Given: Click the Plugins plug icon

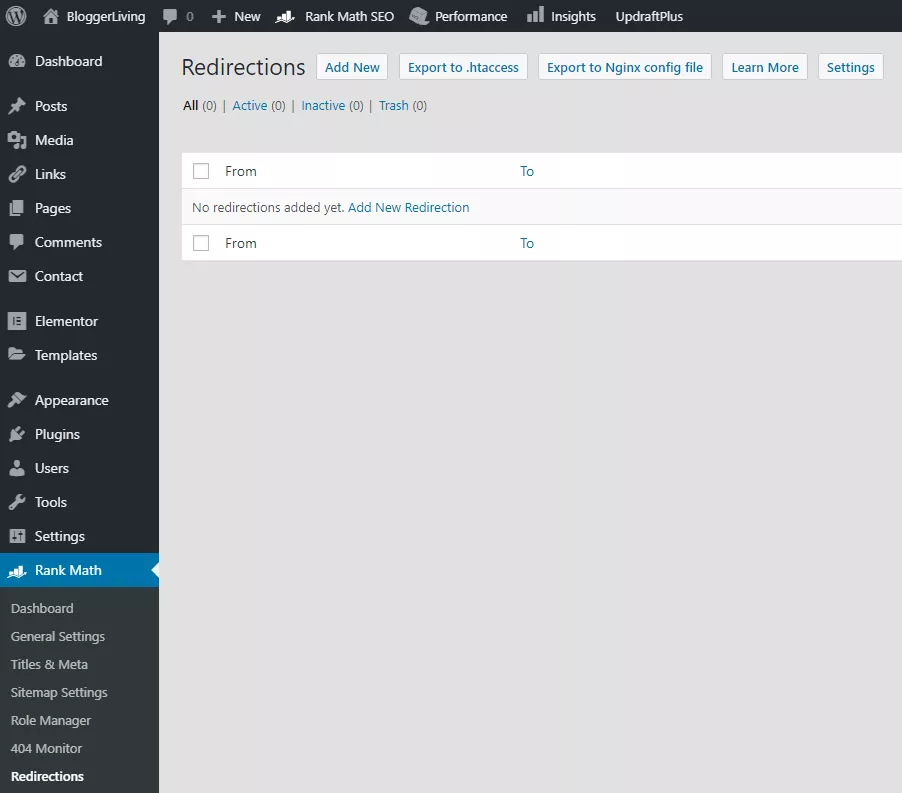Looking at the screenshot, I should pos(17,434).
